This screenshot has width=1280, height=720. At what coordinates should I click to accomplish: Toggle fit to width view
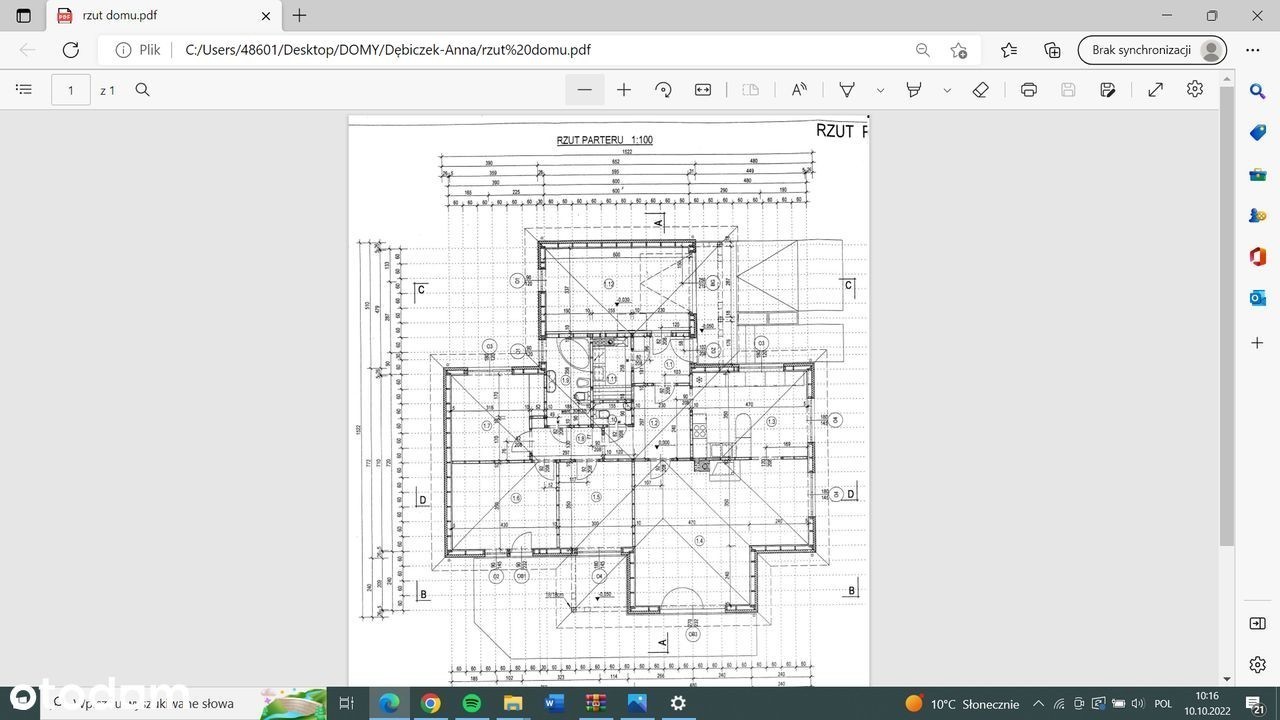703,90
